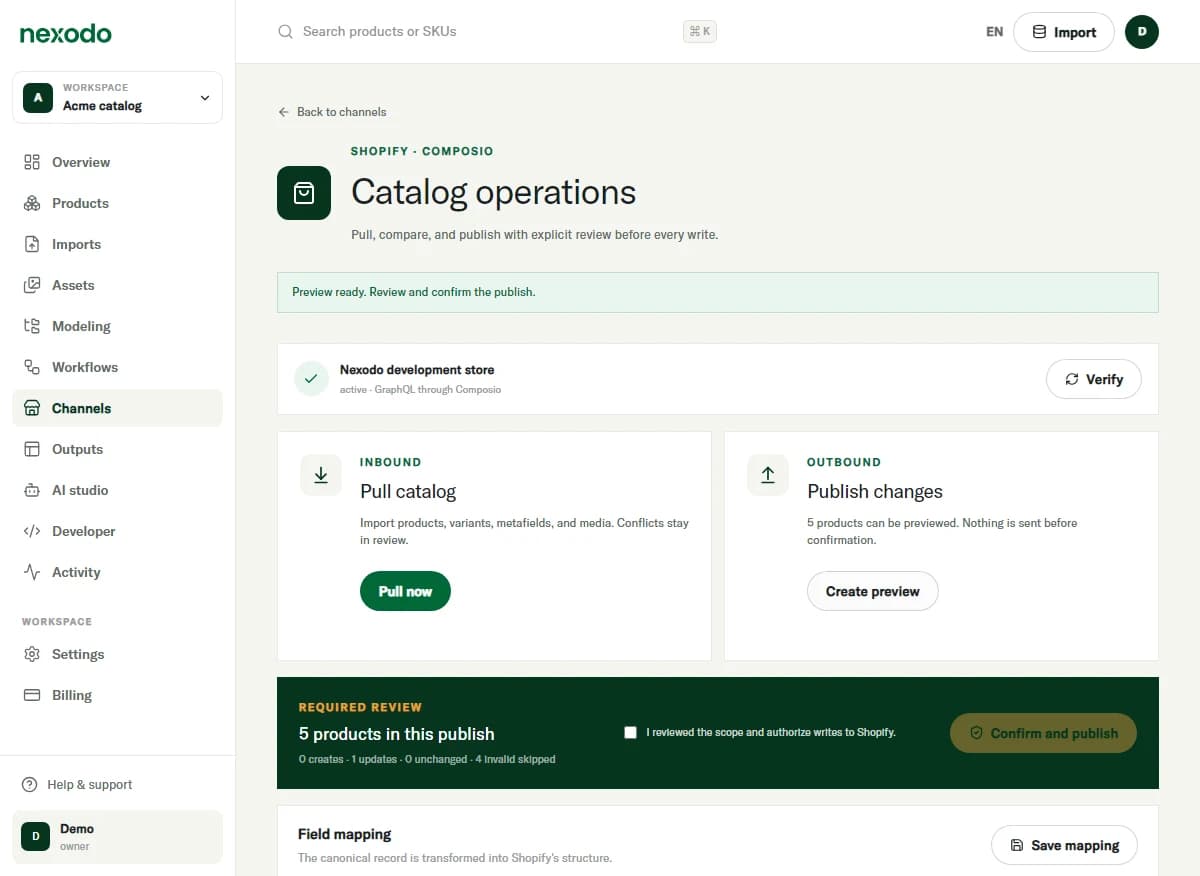The width and height of the screenshot is (1200, 876).
Task: Click the Outputs layout icon
Action: [x=32, y=449]
